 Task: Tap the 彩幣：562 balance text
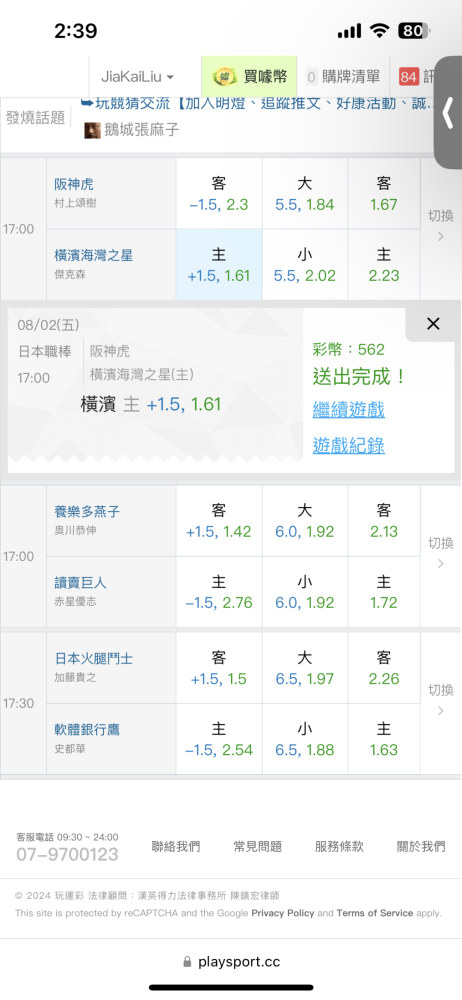click(x=348, y=349)
